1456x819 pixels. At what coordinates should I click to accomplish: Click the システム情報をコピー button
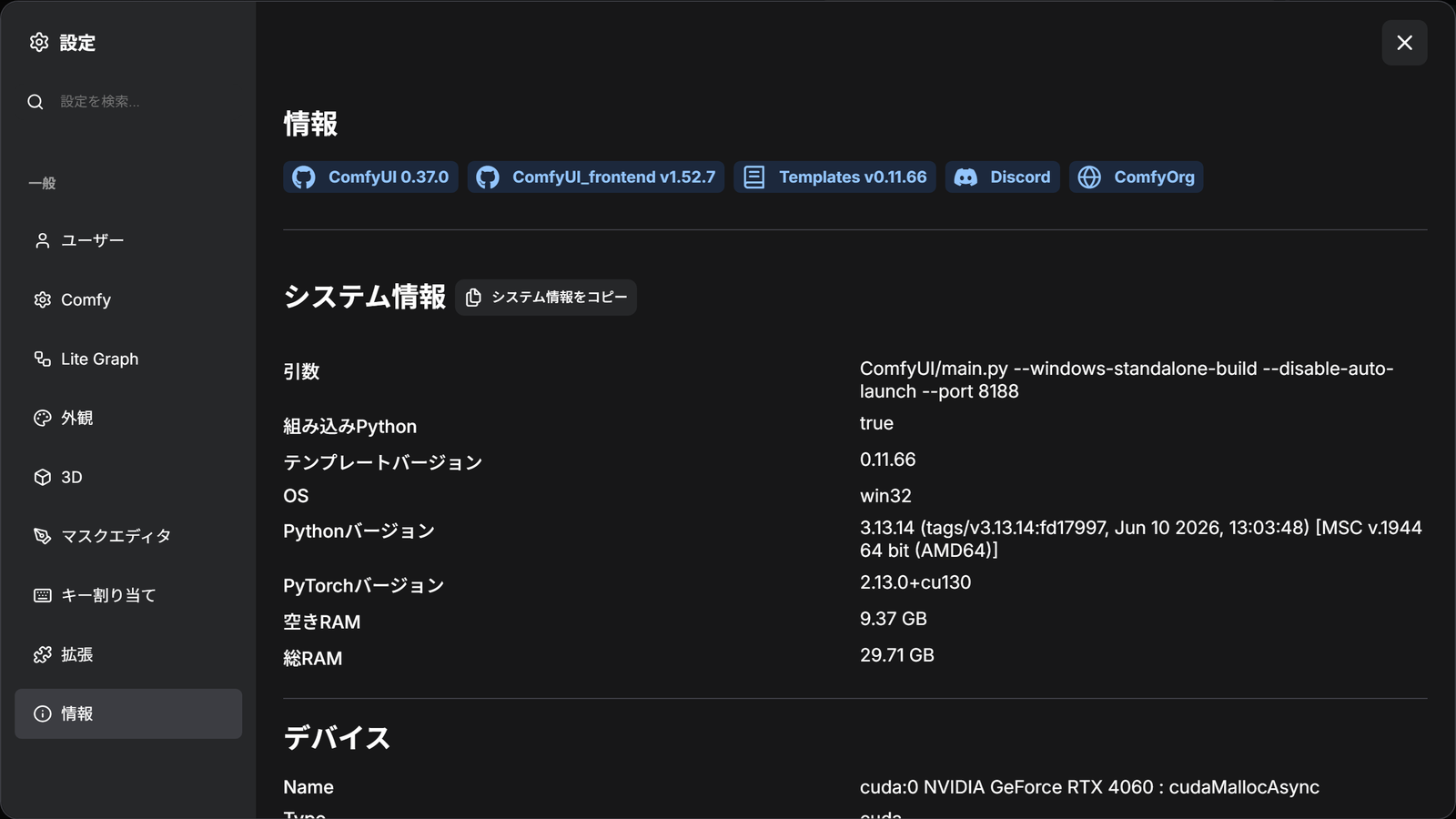[x=546, y=298]
